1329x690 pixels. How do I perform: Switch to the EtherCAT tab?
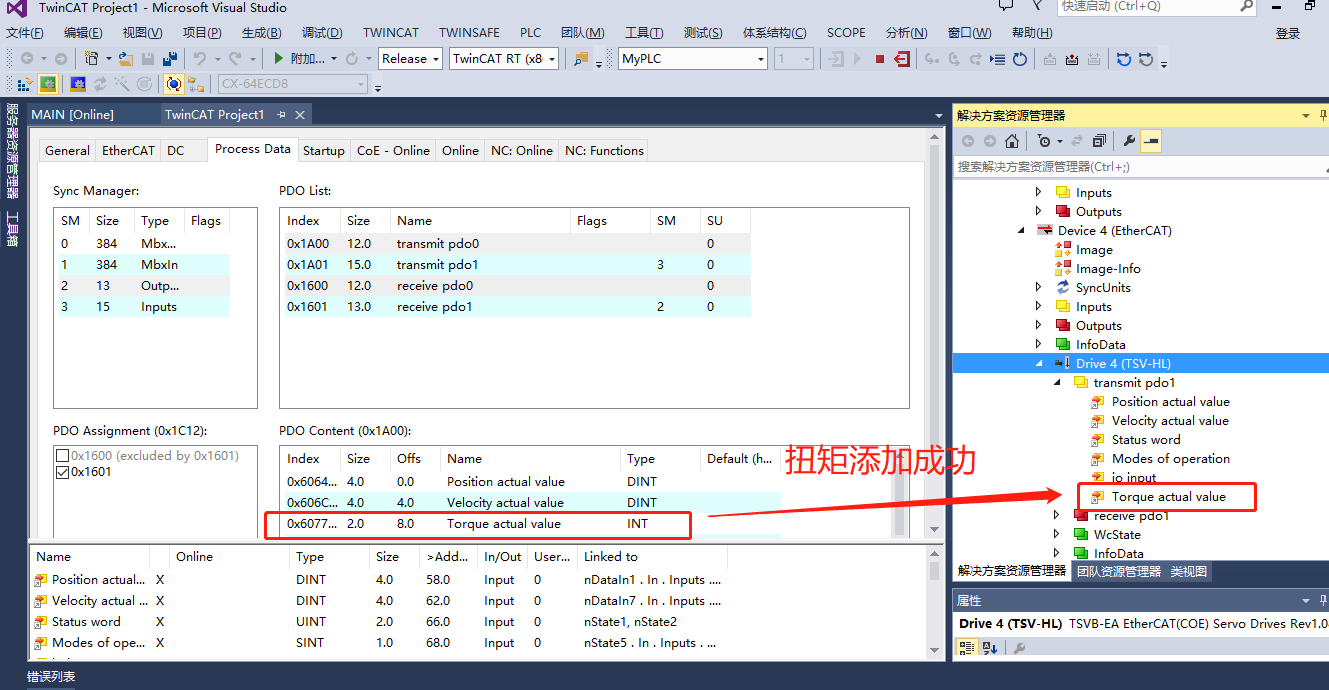click(x=128, y=151)
